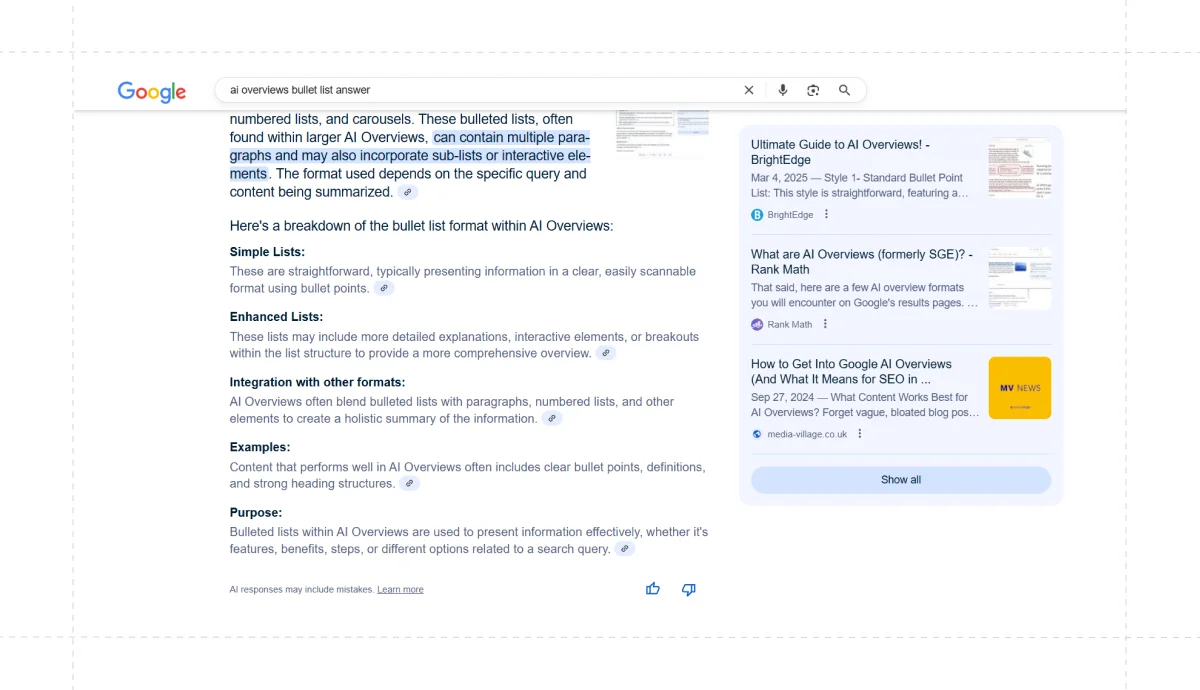Viewport: 1200px width, 690px height.
Task: Click the "Mar 4, 2025" result snippet
Action: (860, 185)
